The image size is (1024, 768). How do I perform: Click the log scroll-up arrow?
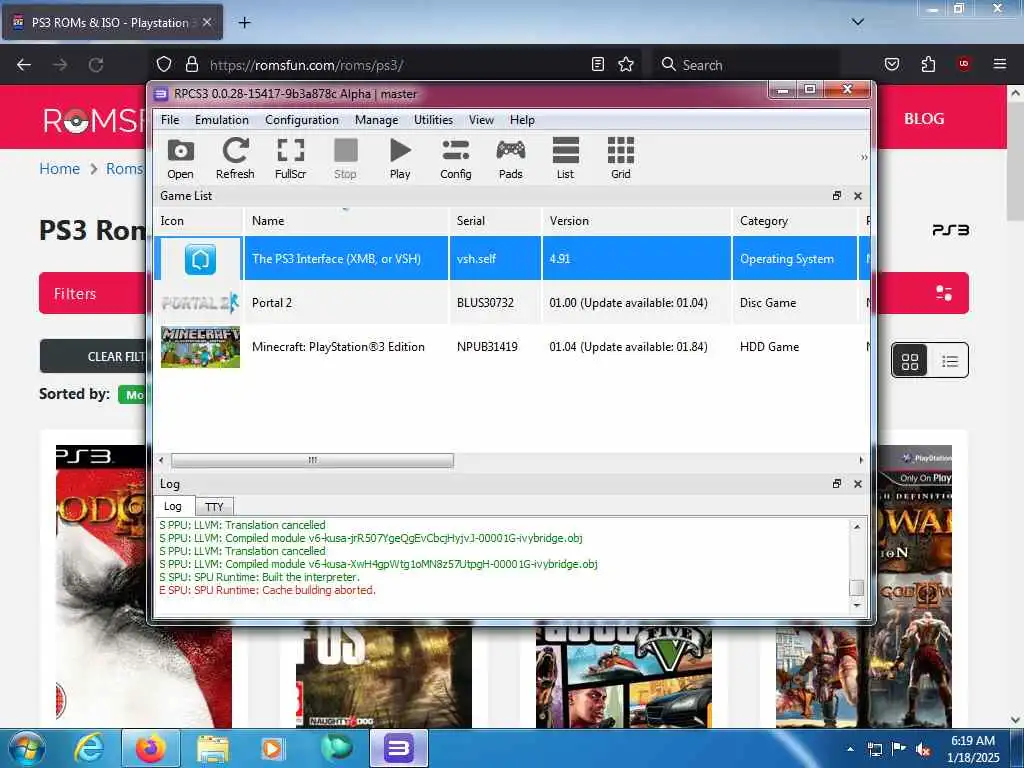pyautogui.click(x=857, y=526)
